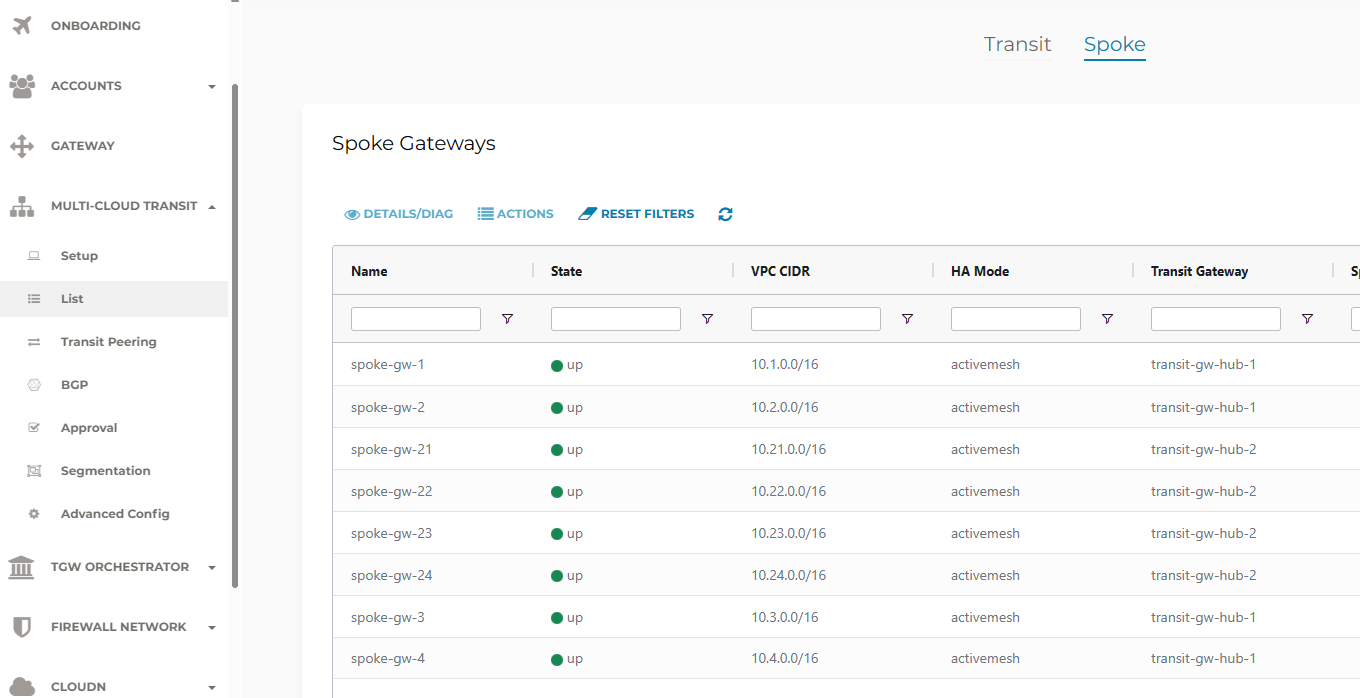Click the Gateway arrows icon
This screenshot has height=698, width=1360.
pos(22,146)
